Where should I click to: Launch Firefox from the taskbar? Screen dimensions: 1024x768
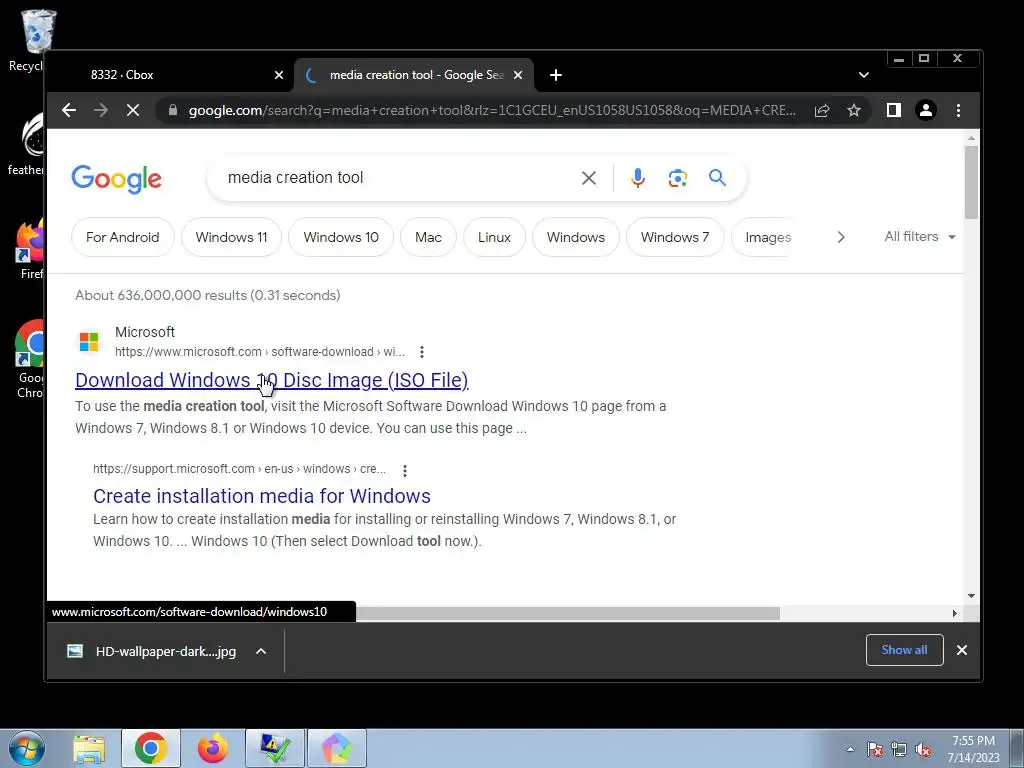tap(213, 748)
